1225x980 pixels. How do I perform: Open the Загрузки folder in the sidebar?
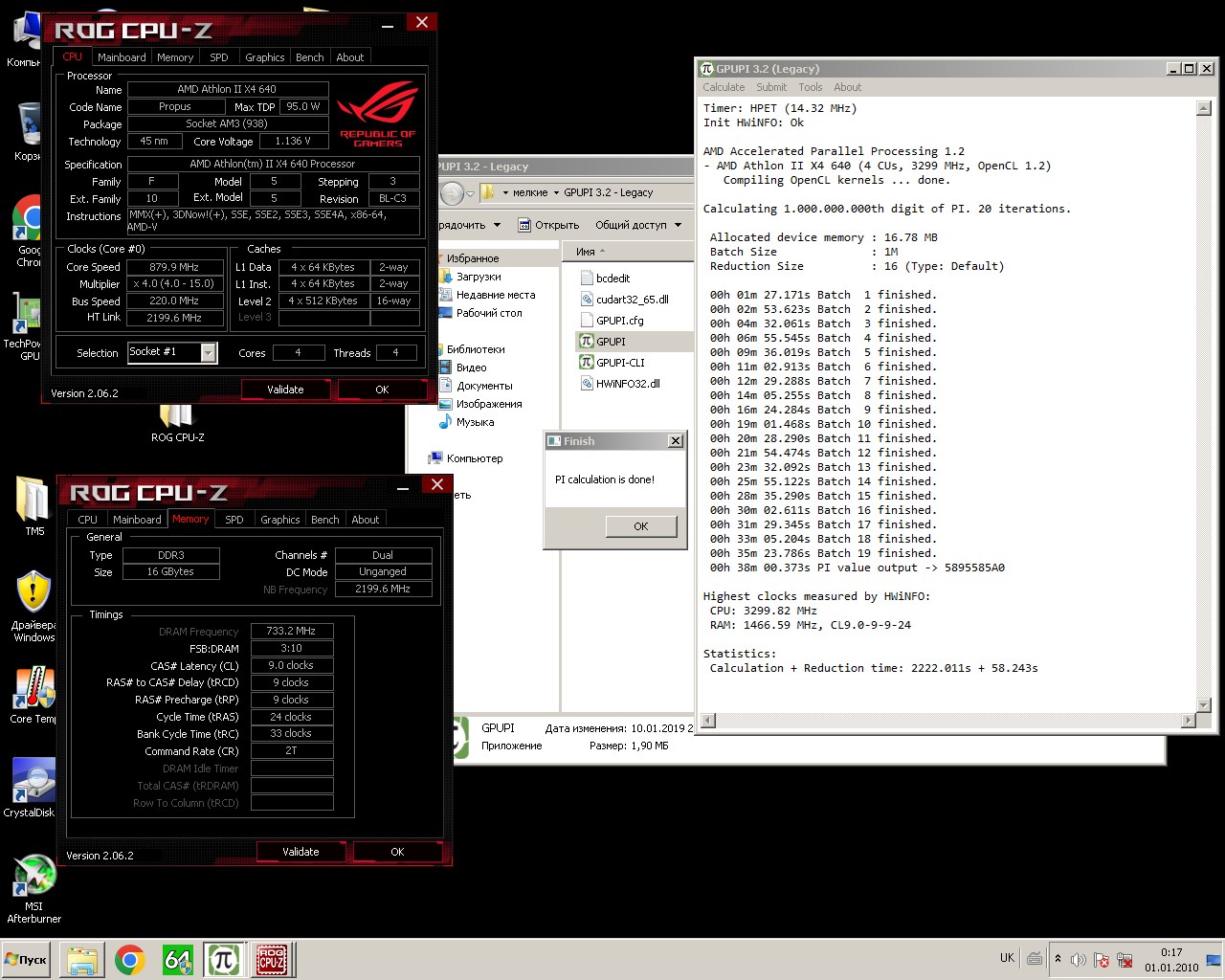coord(471,277)
